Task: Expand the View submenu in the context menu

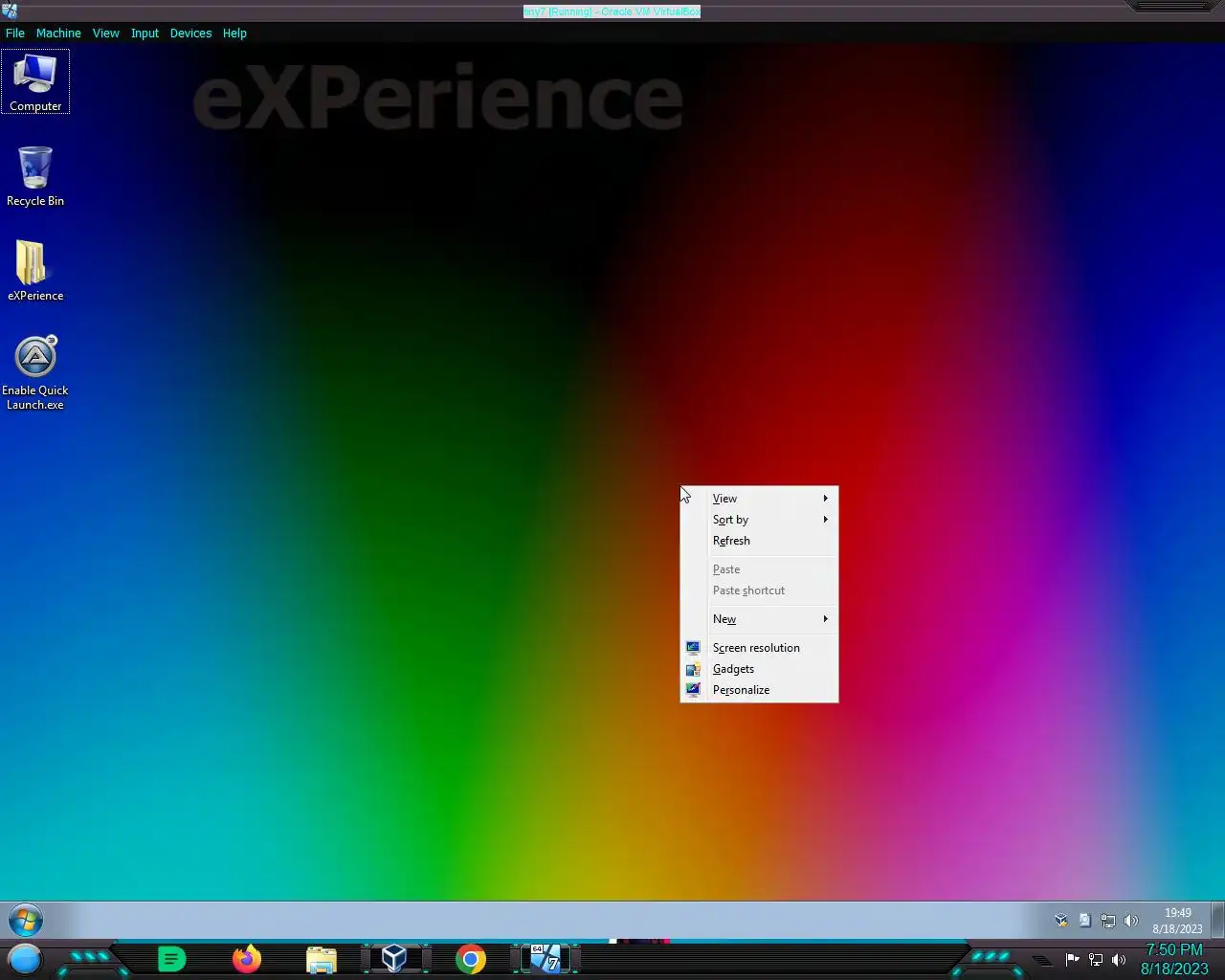Action: [759, 499]
